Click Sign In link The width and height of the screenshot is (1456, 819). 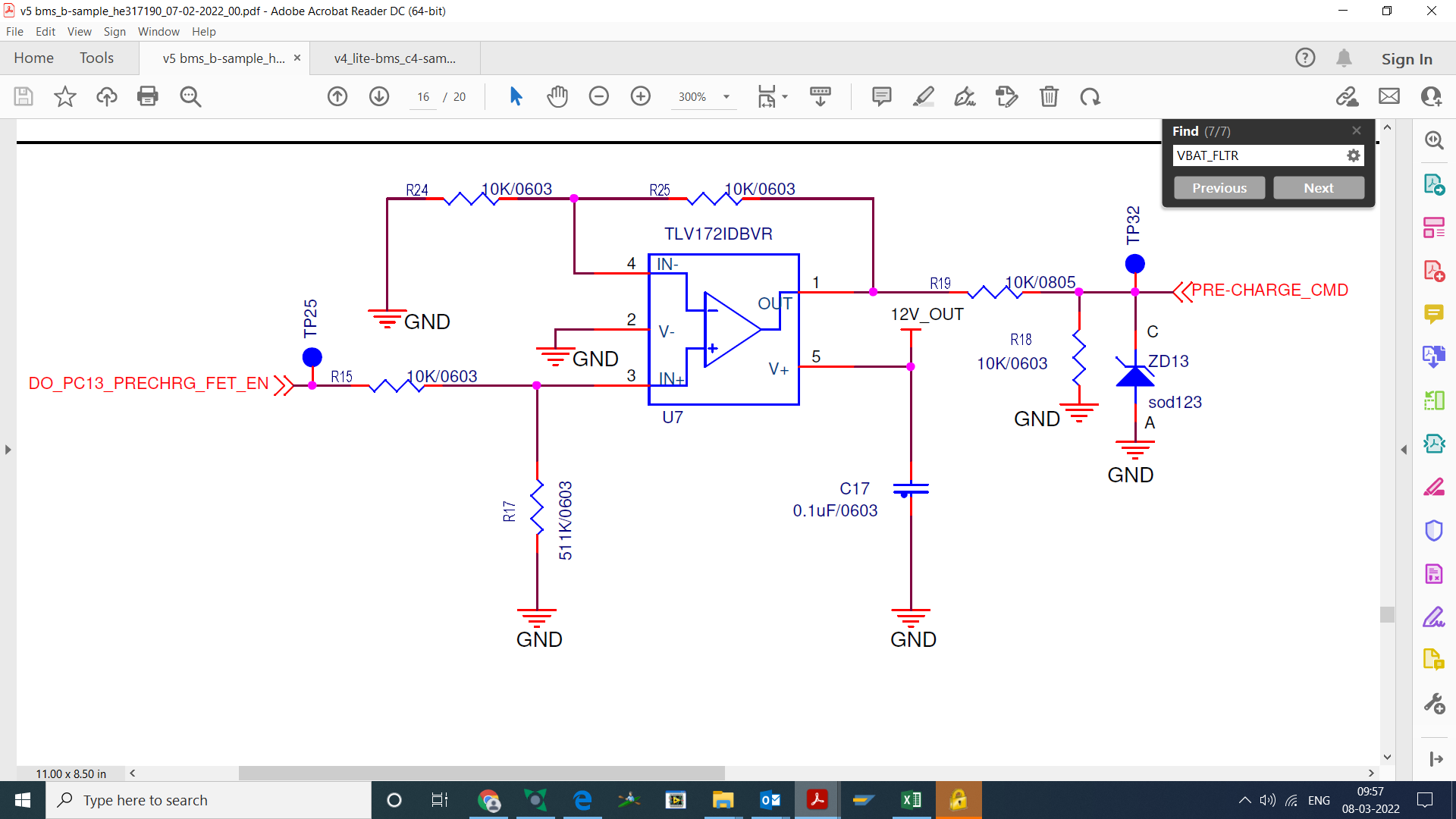point(1407,58)
